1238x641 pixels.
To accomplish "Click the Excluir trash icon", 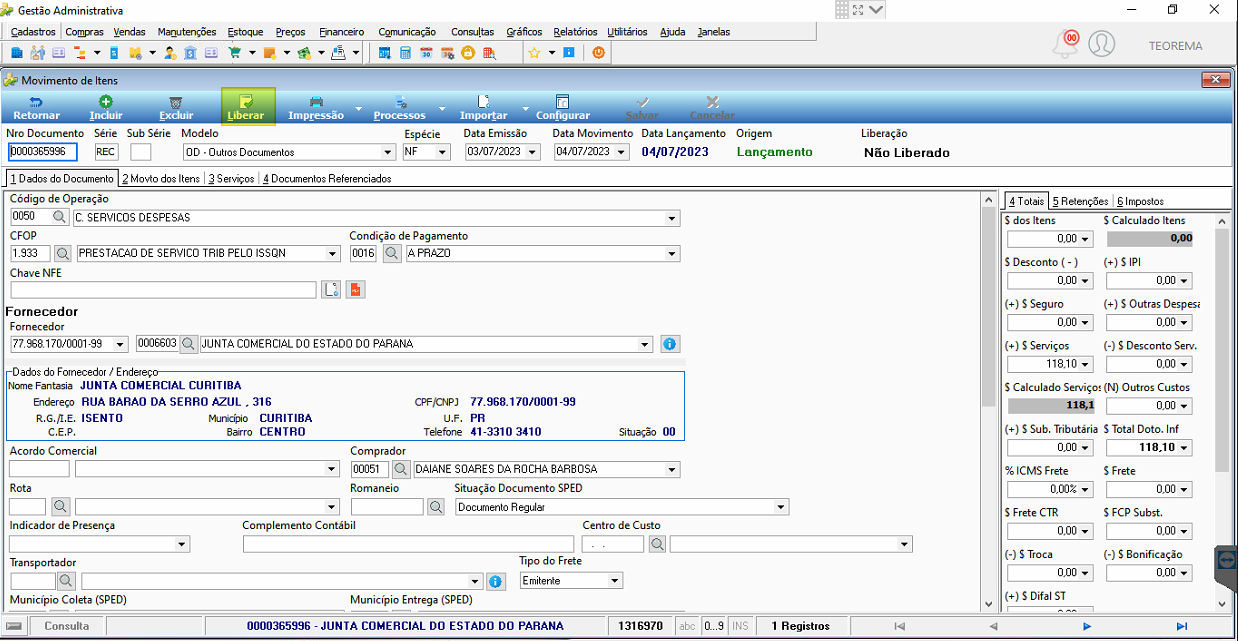I will [176, 101].
